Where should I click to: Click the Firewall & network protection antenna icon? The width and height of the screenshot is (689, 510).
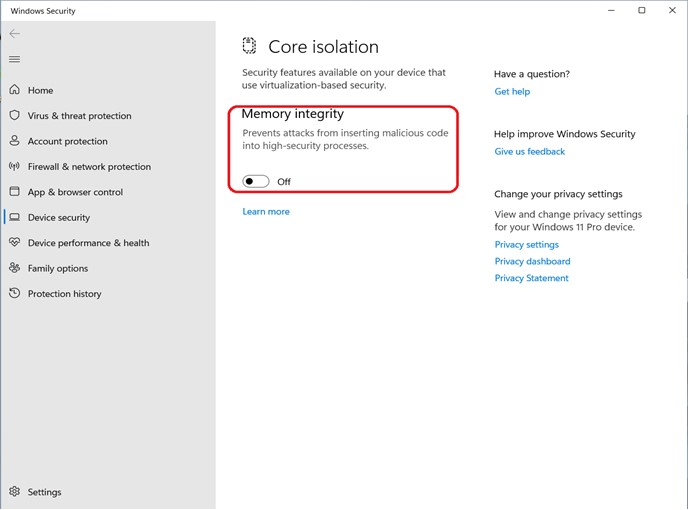14,167
